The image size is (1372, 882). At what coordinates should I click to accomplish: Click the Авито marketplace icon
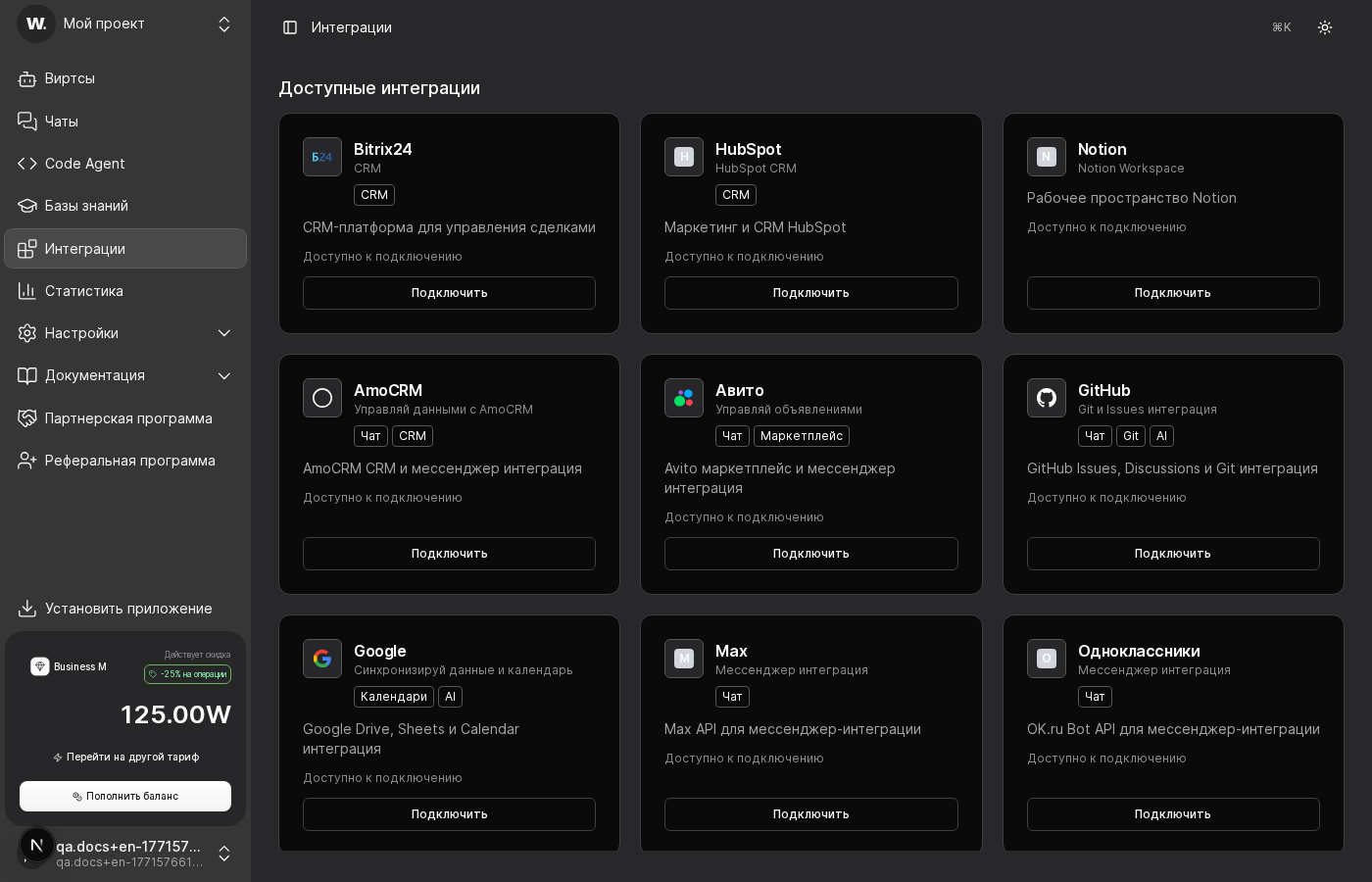click(684, 398)
